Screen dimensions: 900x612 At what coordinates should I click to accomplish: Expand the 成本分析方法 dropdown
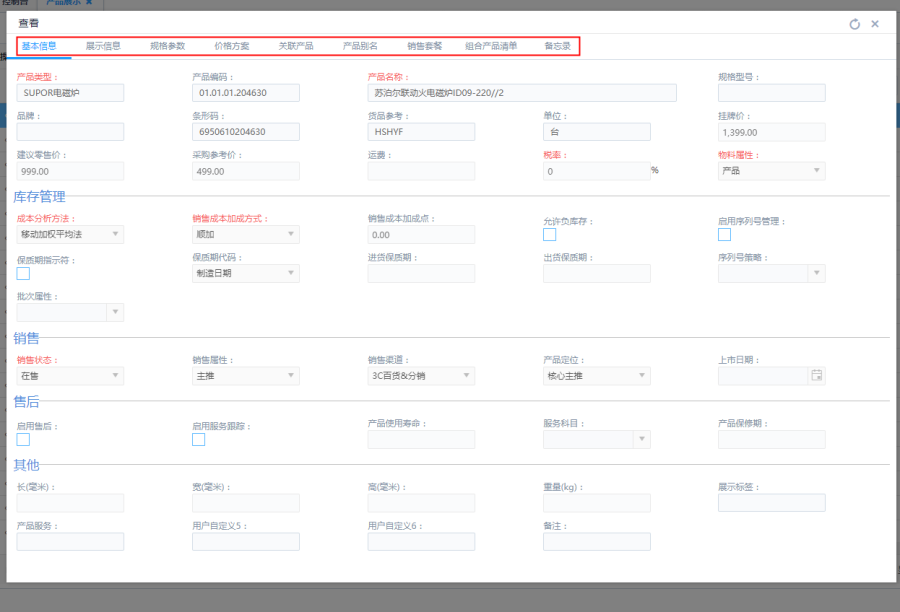70,234
